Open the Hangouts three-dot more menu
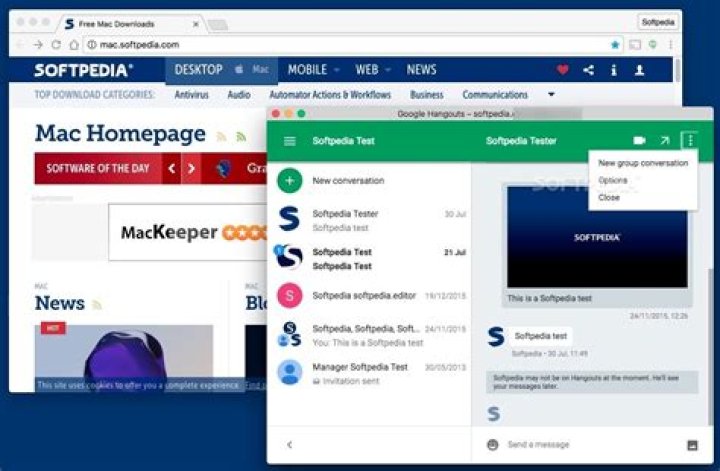Viewport: 720px width, 471px height. (x=690, y=140)
